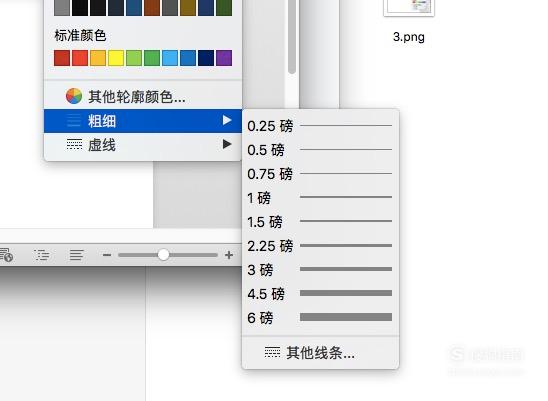Click the plus zoom in button
Viewport: 548px width, 401px height.
229,255
